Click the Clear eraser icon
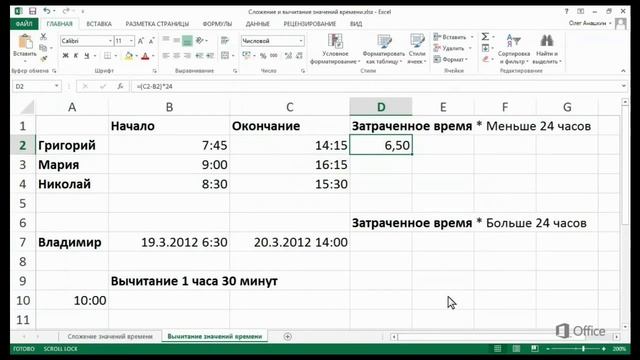 pos(485,60)
